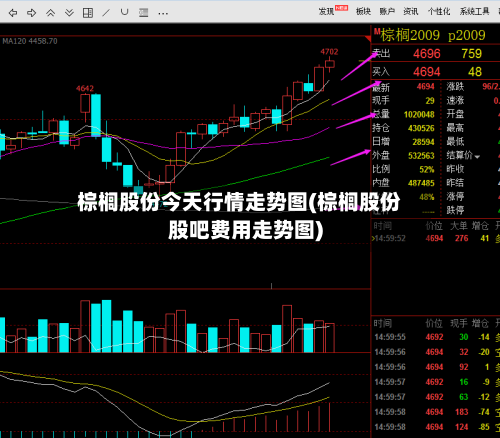The height and width of the screenshot is (438, 500).
Task: Open the 资讯 menu
Action: [x=411, y=12]
